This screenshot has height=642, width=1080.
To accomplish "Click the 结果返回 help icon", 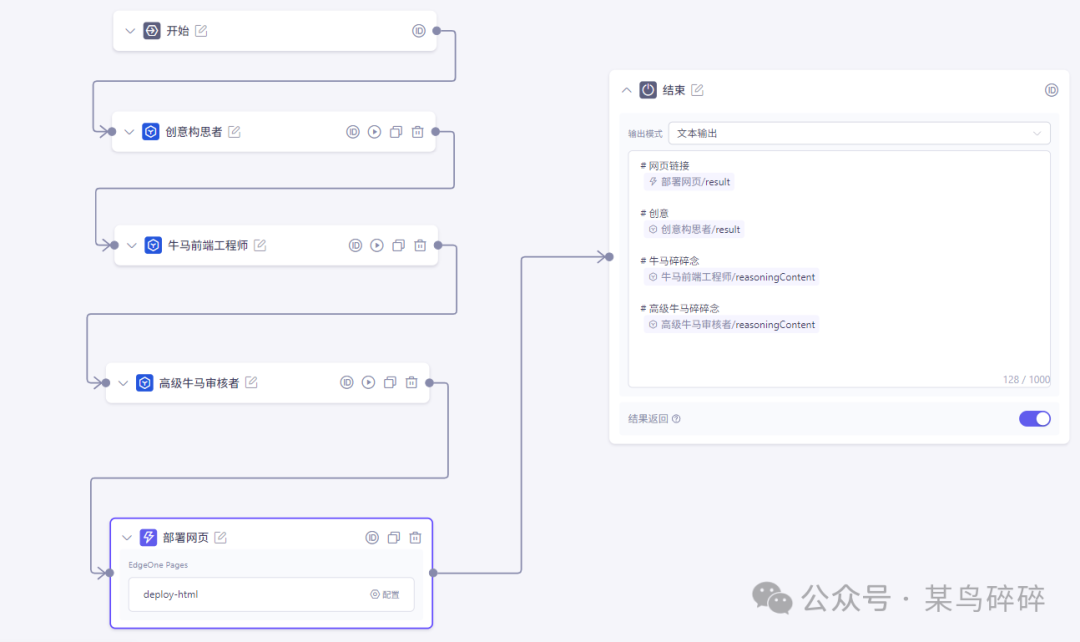I will point(677,419).
